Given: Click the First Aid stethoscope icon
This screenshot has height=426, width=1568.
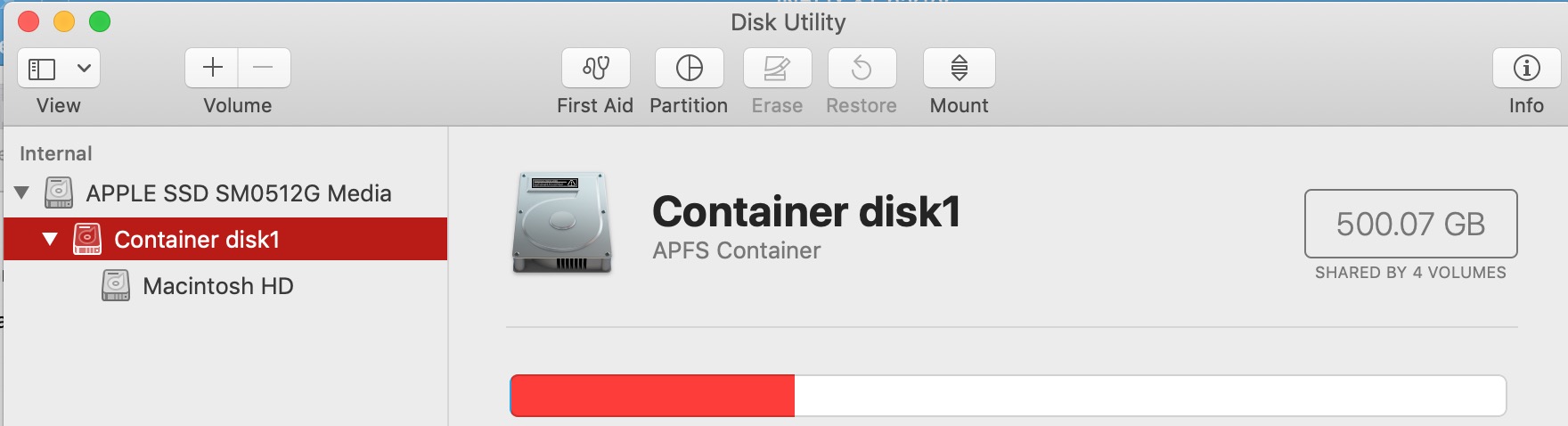Looking at the screenshot, I should pyautogui.click(x=595, y=68).
